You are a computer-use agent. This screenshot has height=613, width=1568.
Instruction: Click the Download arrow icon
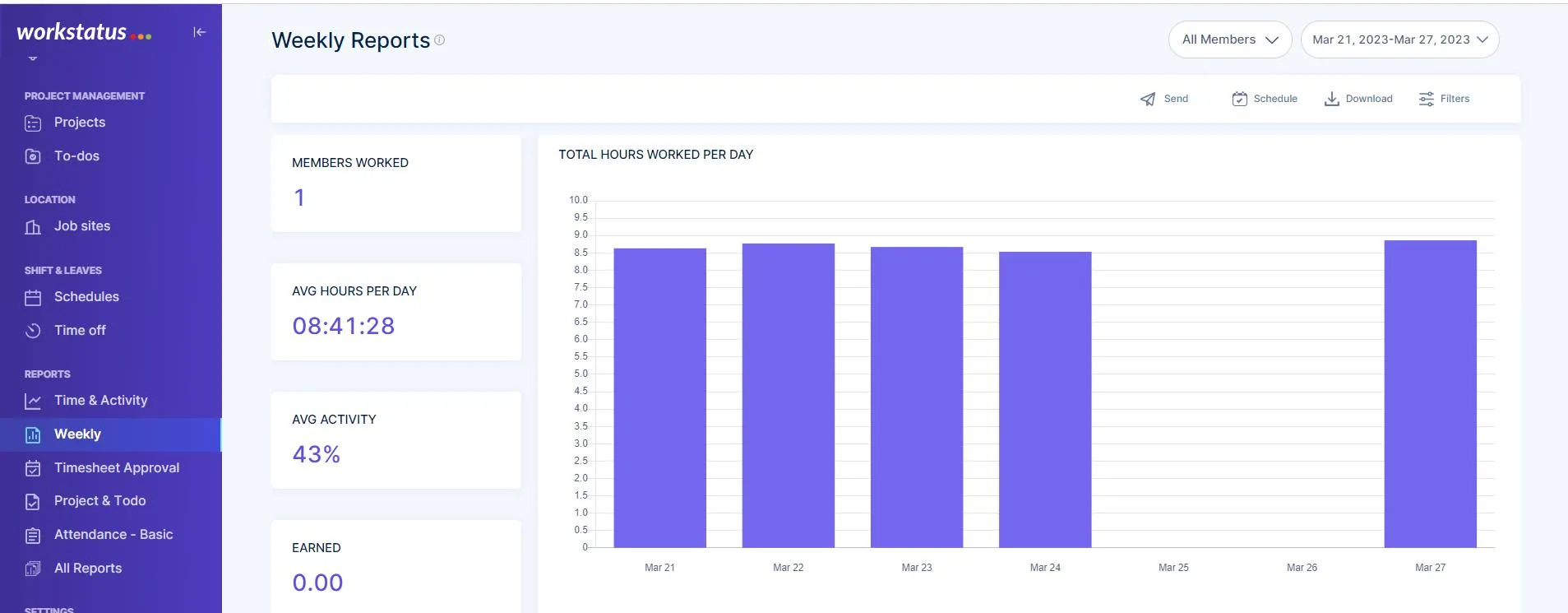pyautogui.click(x=1331, y=99)
